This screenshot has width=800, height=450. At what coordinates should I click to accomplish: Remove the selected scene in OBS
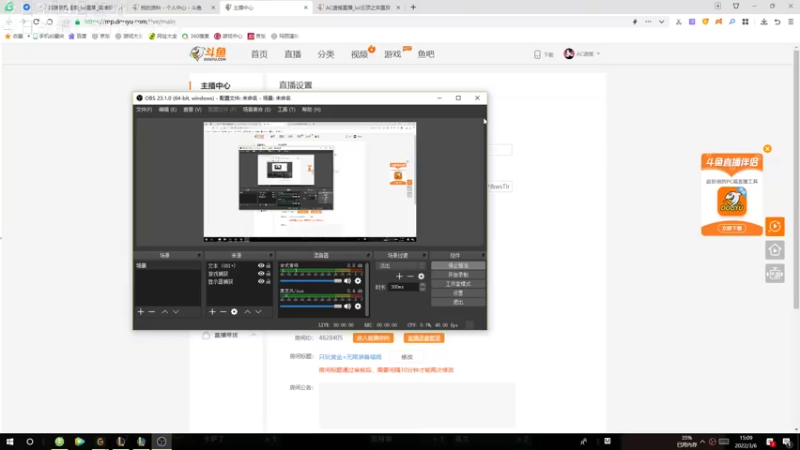click(152, 312)
